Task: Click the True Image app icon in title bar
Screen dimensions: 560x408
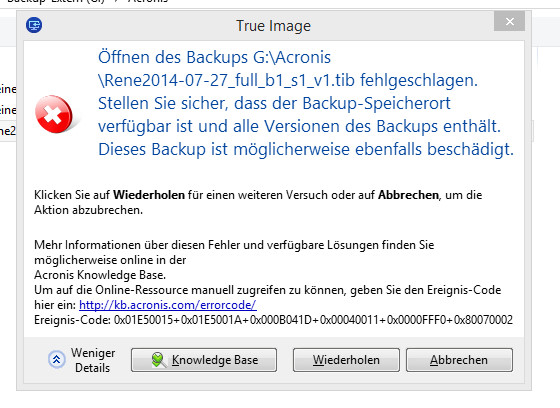Action: click(x=34, y=25)
